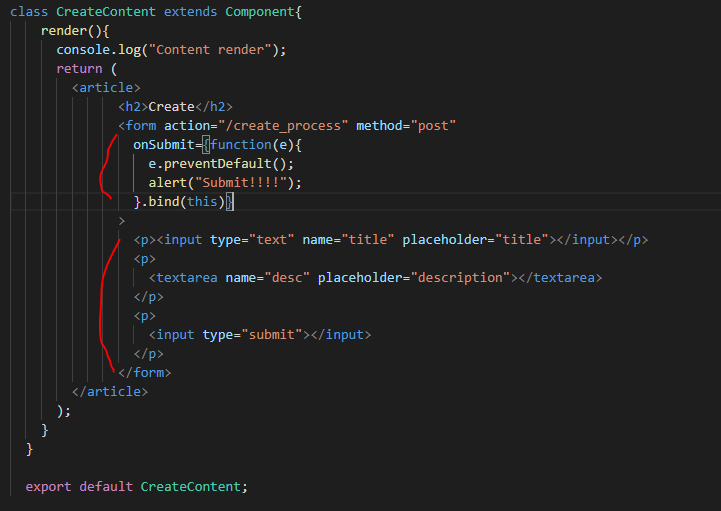Screen dimensions: 721x511
Task: Click the "Submit!!!!" string
Action: (241, 183)
